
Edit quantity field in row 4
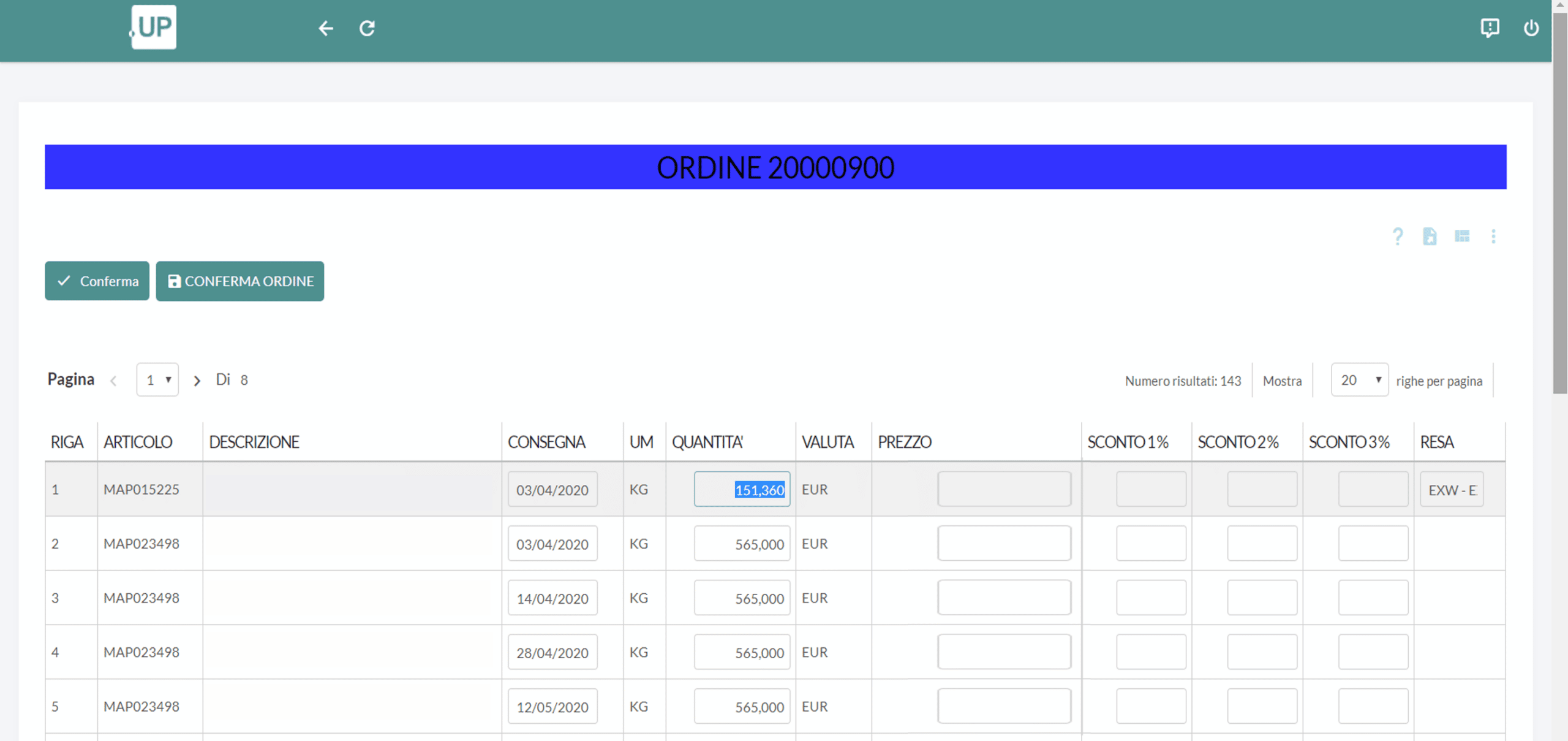742,652
